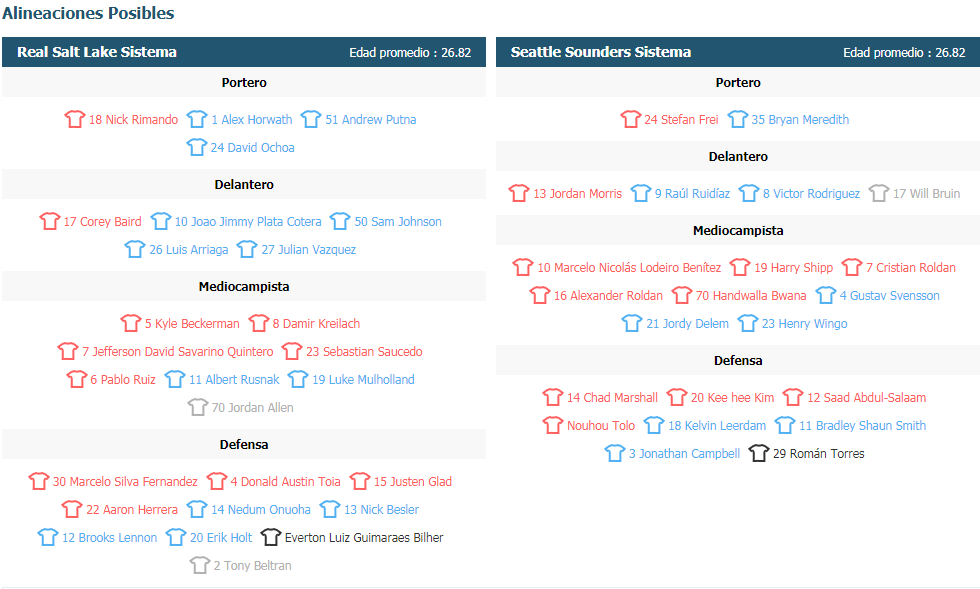The image size is (980, 589).
Task: Click the red jersey icon next to Nouhou Tolo
Action: click(x=552, y=425)
